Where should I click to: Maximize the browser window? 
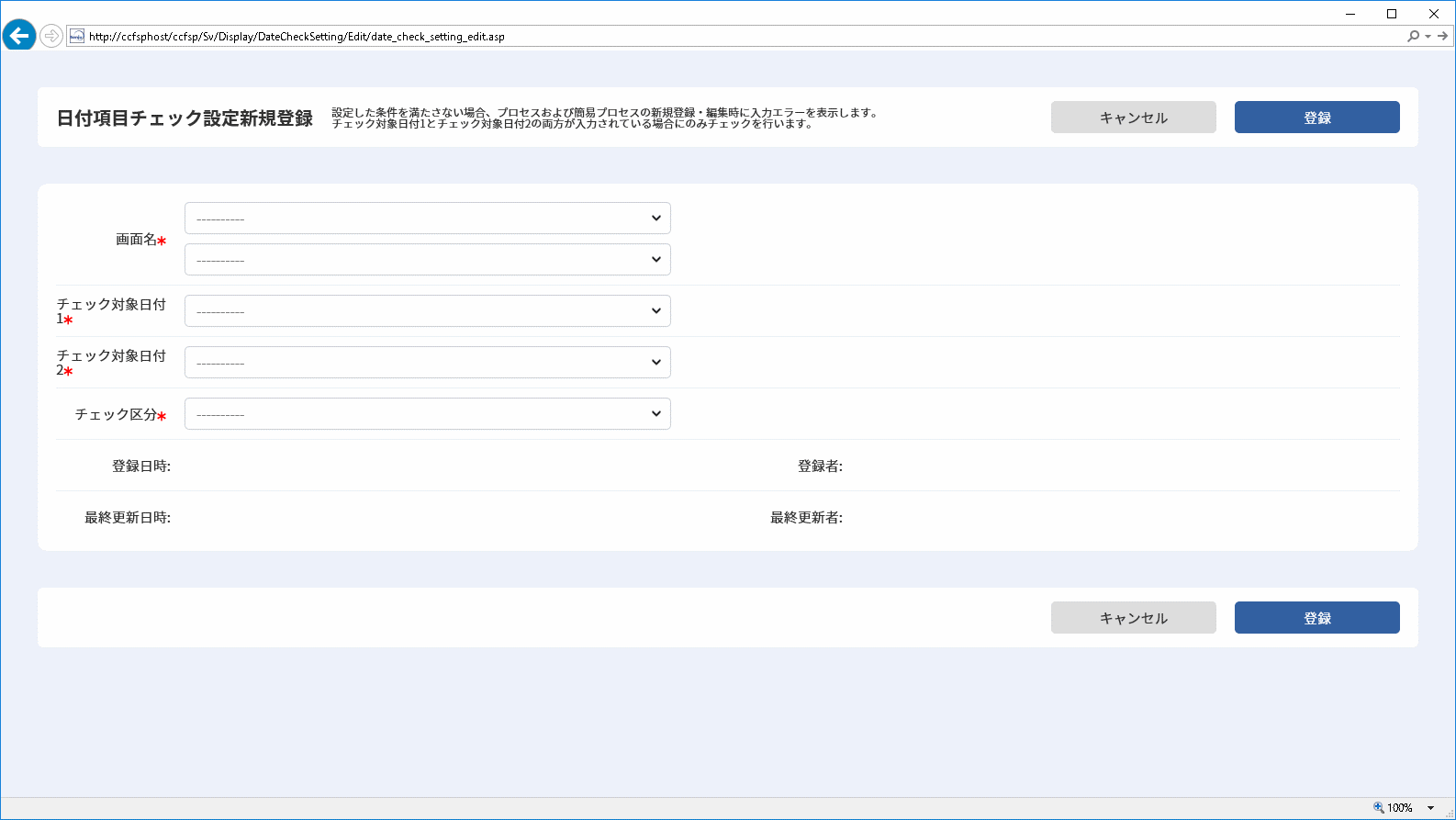[x=1392, y=14]
